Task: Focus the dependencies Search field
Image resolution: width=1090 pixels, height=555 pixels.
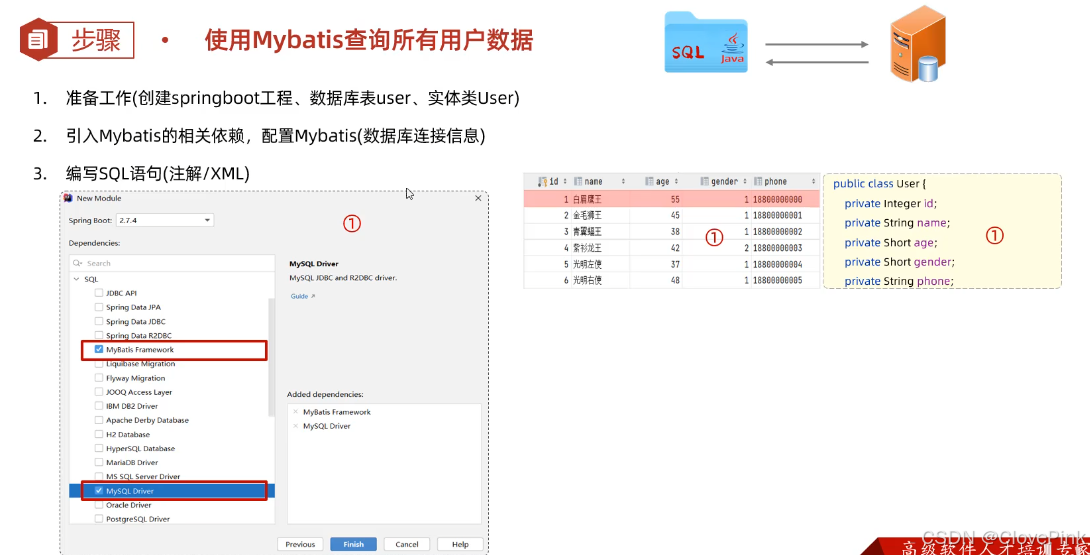Action: tap(172, 263)
